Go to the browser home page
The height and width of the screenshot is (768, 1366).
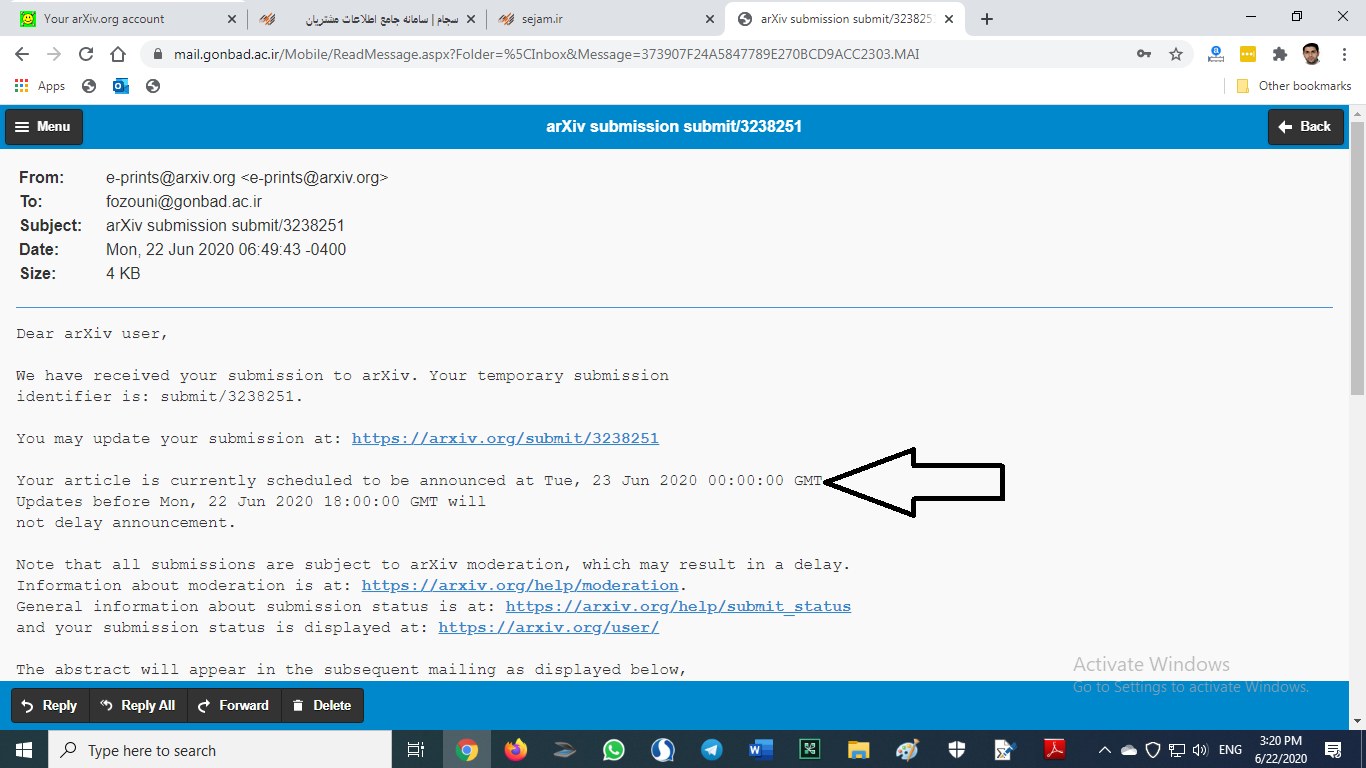click(x=118, y=54)
